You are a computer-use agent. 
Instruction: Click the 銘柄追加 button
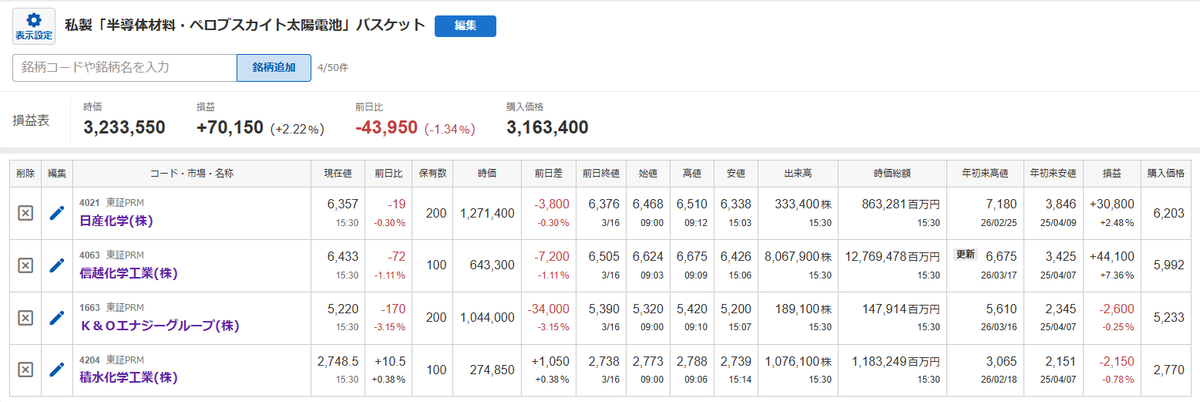(x=274, y=67)
